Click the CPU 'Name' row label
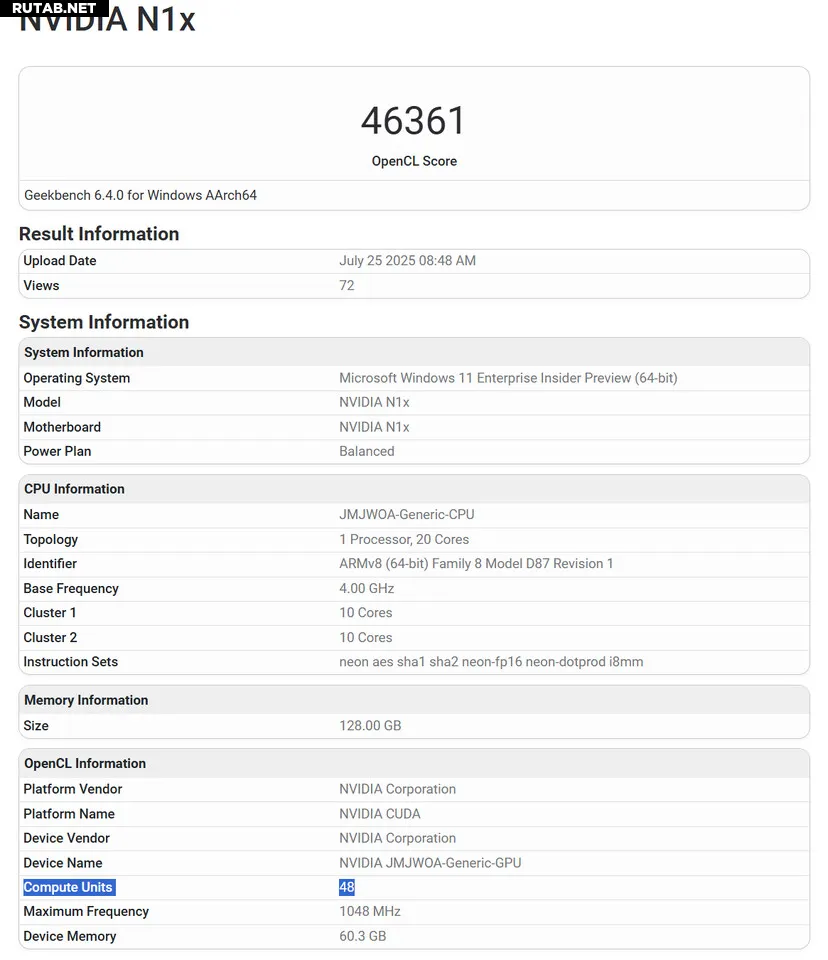Screen dimensions: 828x960 41,514
